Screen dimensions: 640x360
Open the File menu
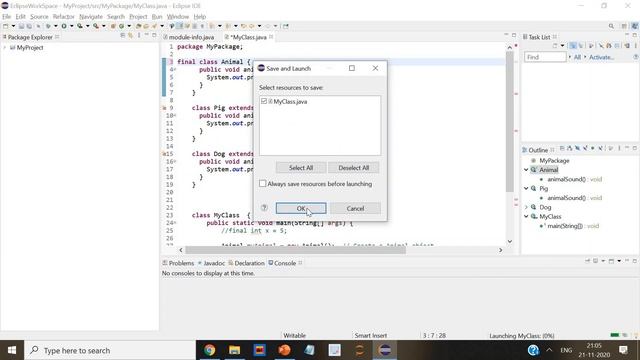(x=7, y=17)
